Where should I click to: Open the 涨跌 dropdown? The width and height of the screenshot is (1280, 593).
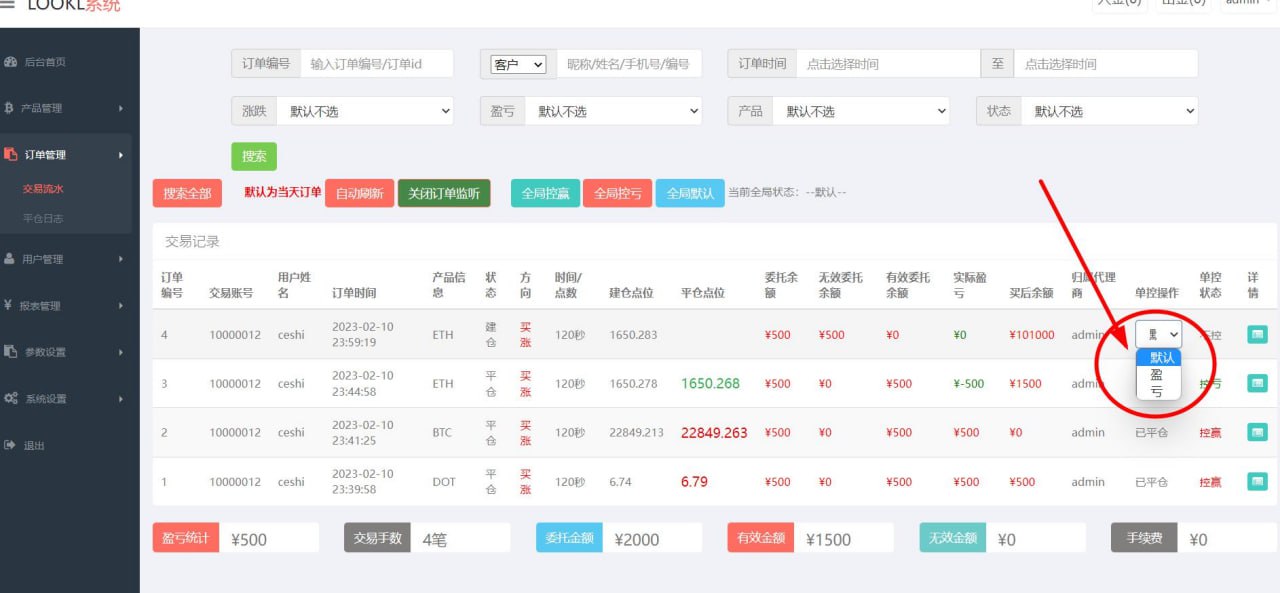click(x=364, y=111)
